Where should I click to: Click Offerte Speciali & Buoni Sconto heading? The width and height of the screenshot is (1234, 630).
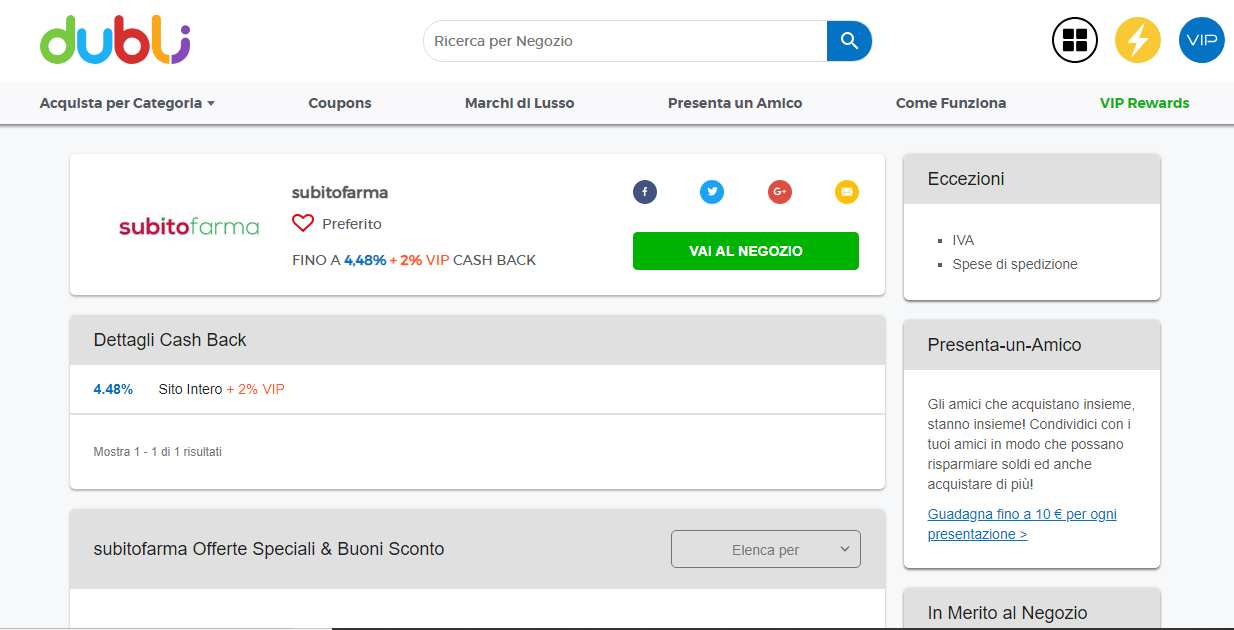269,549
